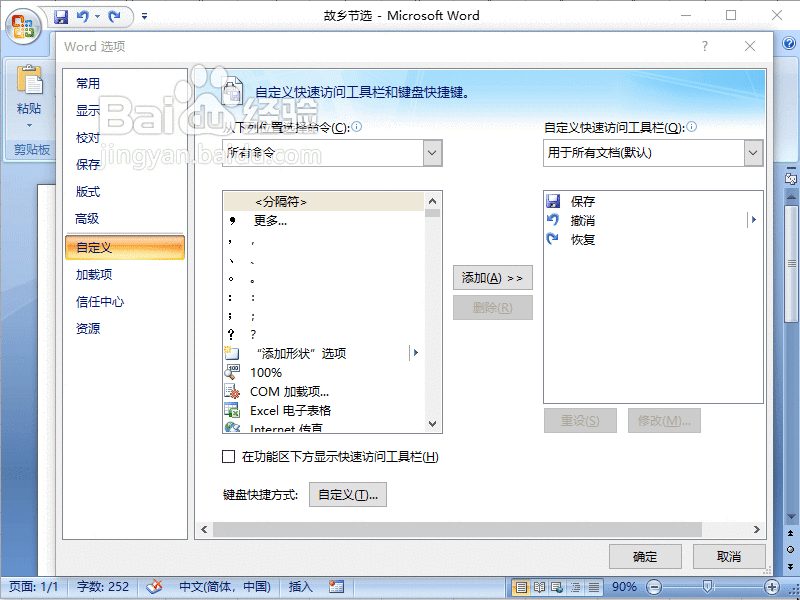Select “添加形状”选项 command
The image size is (800, 600).
323,354
